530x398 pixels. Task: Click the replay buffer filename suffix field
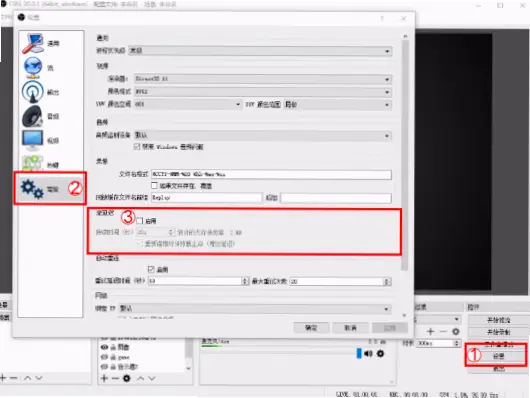click(336, 197)
